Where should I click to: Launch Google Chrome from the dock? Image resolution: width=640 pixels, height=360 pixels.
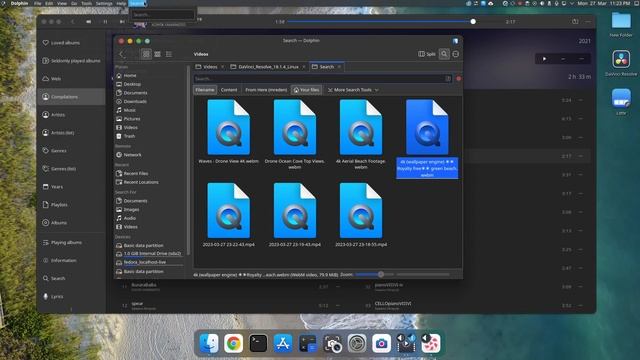pyautogui.click(x=233, y=343)
